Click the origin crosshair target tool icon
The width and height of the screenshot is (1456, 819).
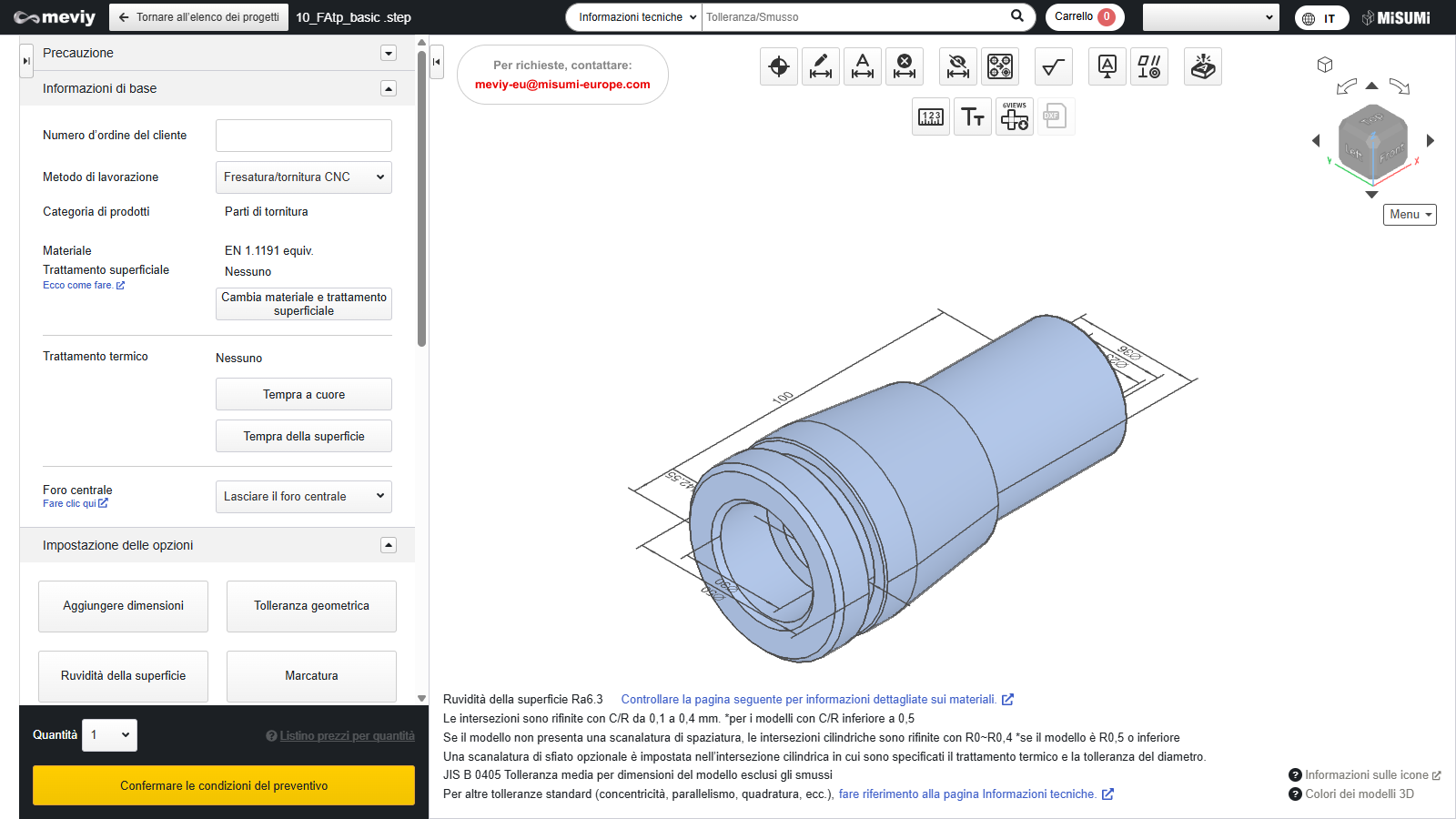pos(778,66)
